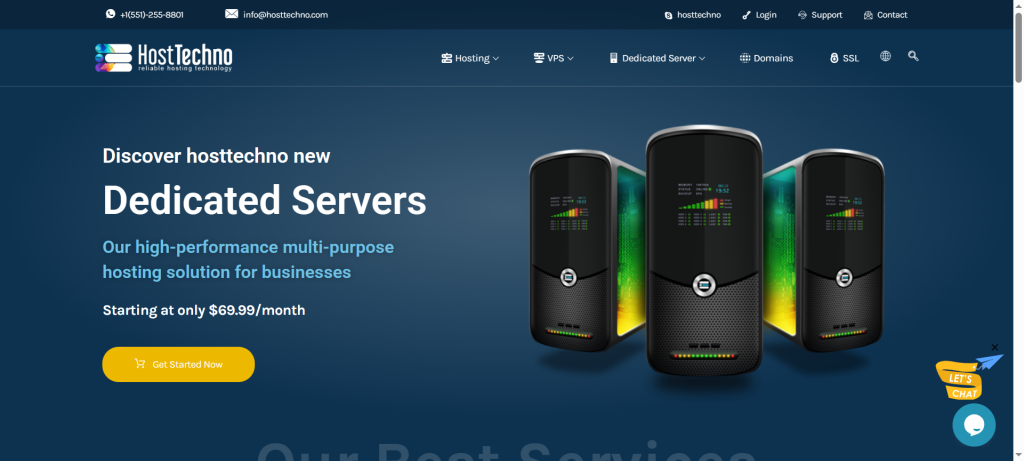Open the Dedicated Server menu
The image size is (1024, 461).
coord(658,58)
